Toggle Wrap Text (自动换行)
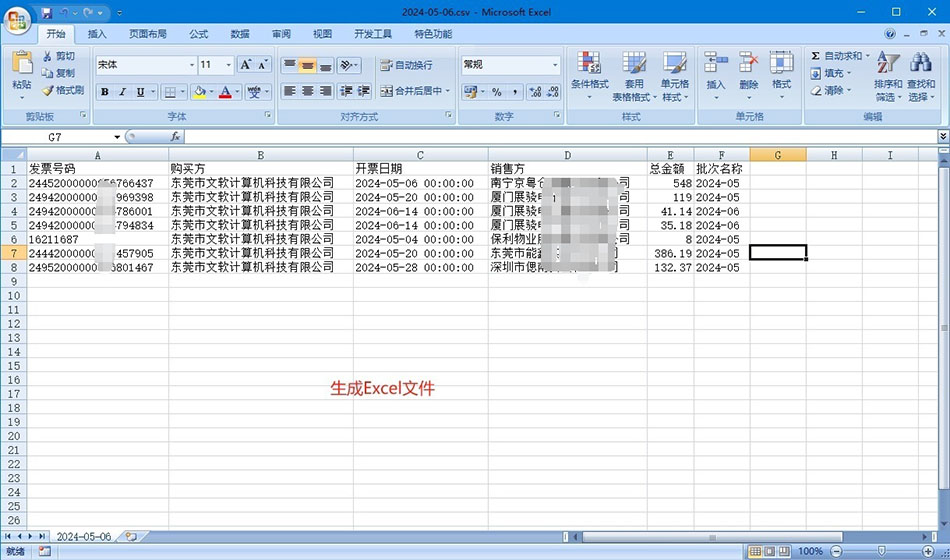 406,65
